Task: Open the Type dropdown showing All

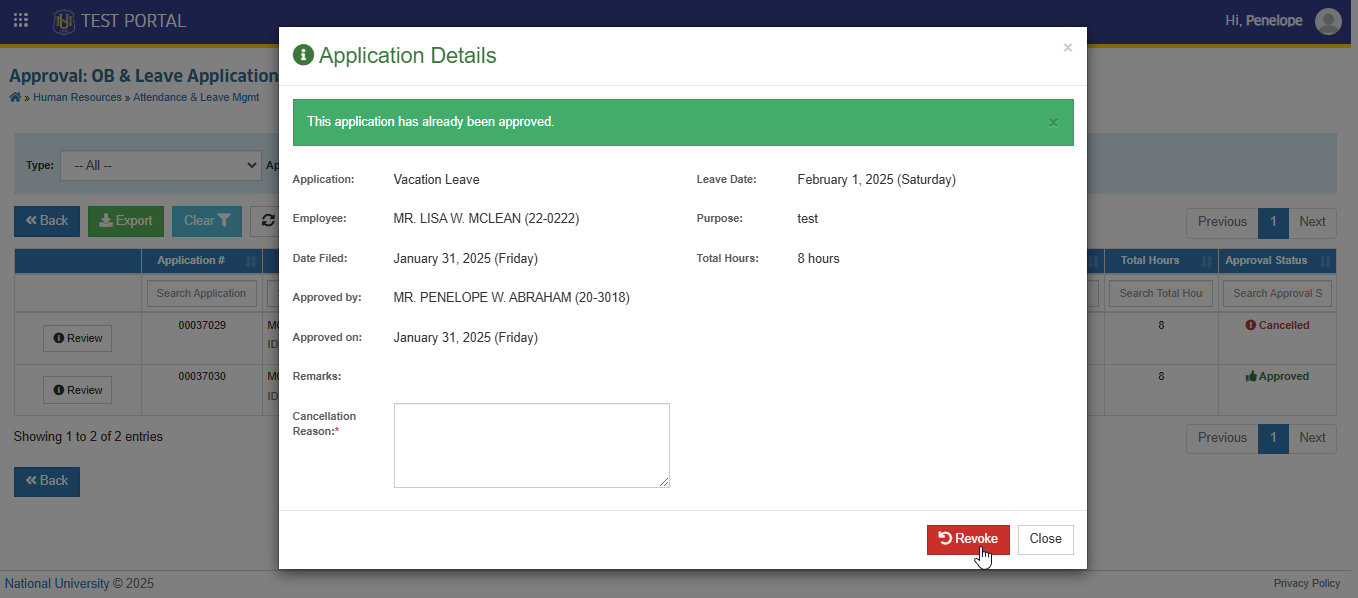Action: (x=160, y=166)
